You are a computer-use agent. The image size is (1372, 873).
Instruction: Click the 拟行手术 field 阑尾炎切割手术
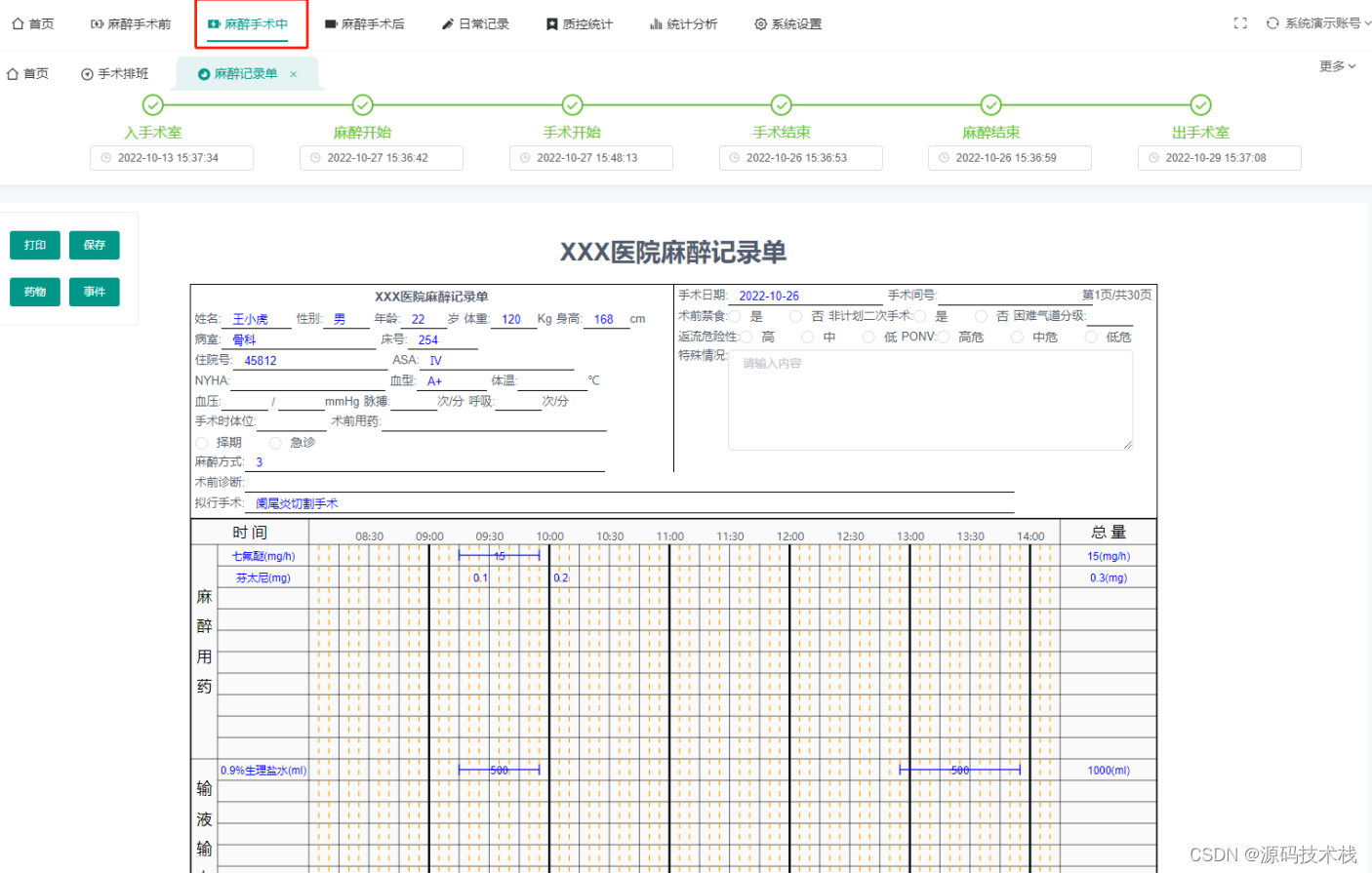629,503
